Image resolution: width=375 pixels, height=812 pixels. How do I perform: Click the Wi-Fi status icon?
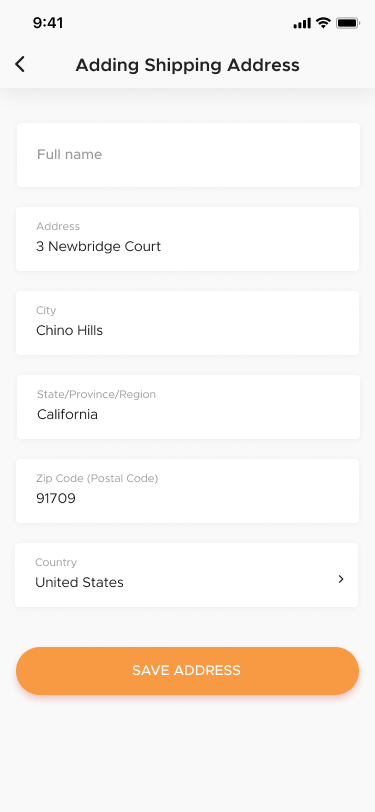tap(324, 23)
